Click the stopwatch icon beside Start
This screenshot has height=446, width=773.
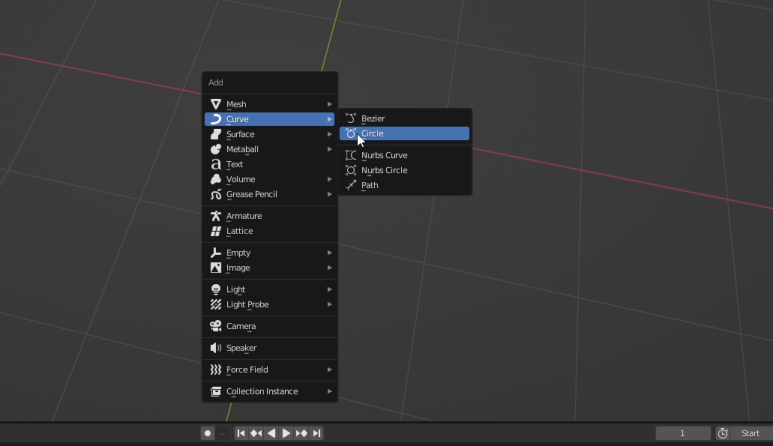tap(723, 433)
